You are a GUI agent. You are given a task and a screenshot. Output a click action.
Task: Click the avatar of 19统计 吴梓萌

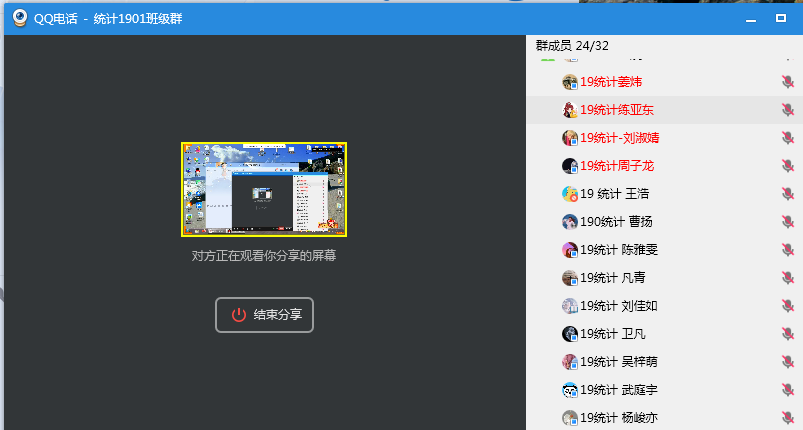tap(570, 362)
